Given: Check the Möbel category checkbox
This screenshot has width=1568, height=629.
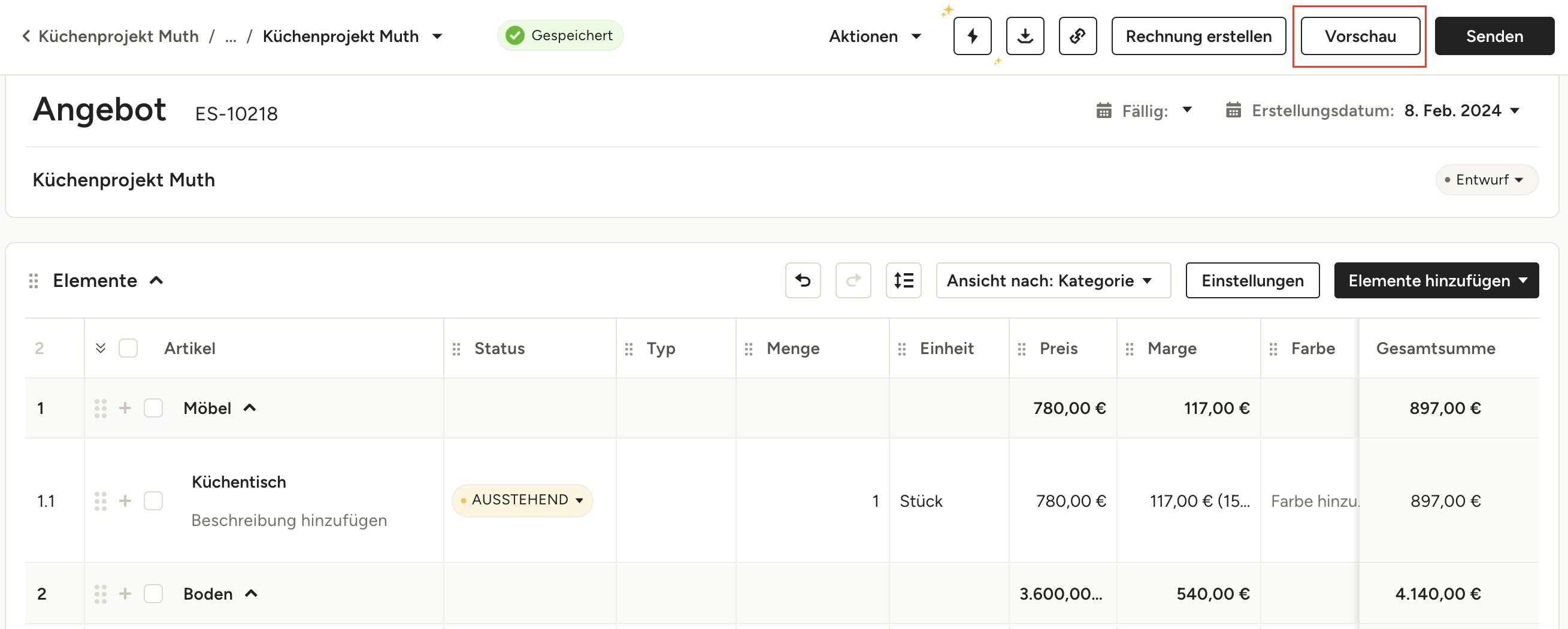Looking at the screenshot, I should [153, 408].
